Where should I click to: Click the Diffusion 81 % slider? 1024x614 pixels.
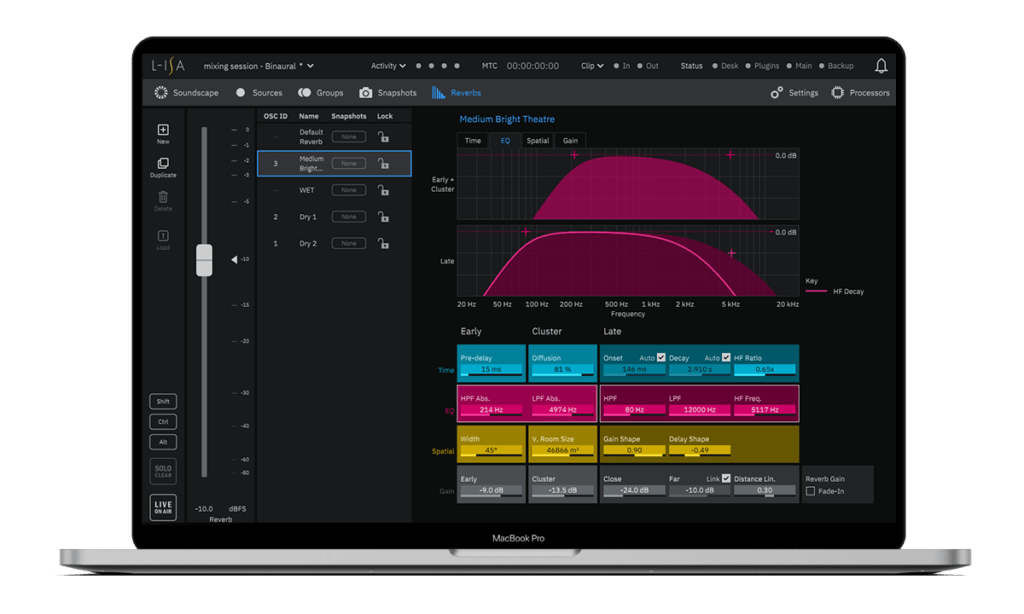(562, 370)
